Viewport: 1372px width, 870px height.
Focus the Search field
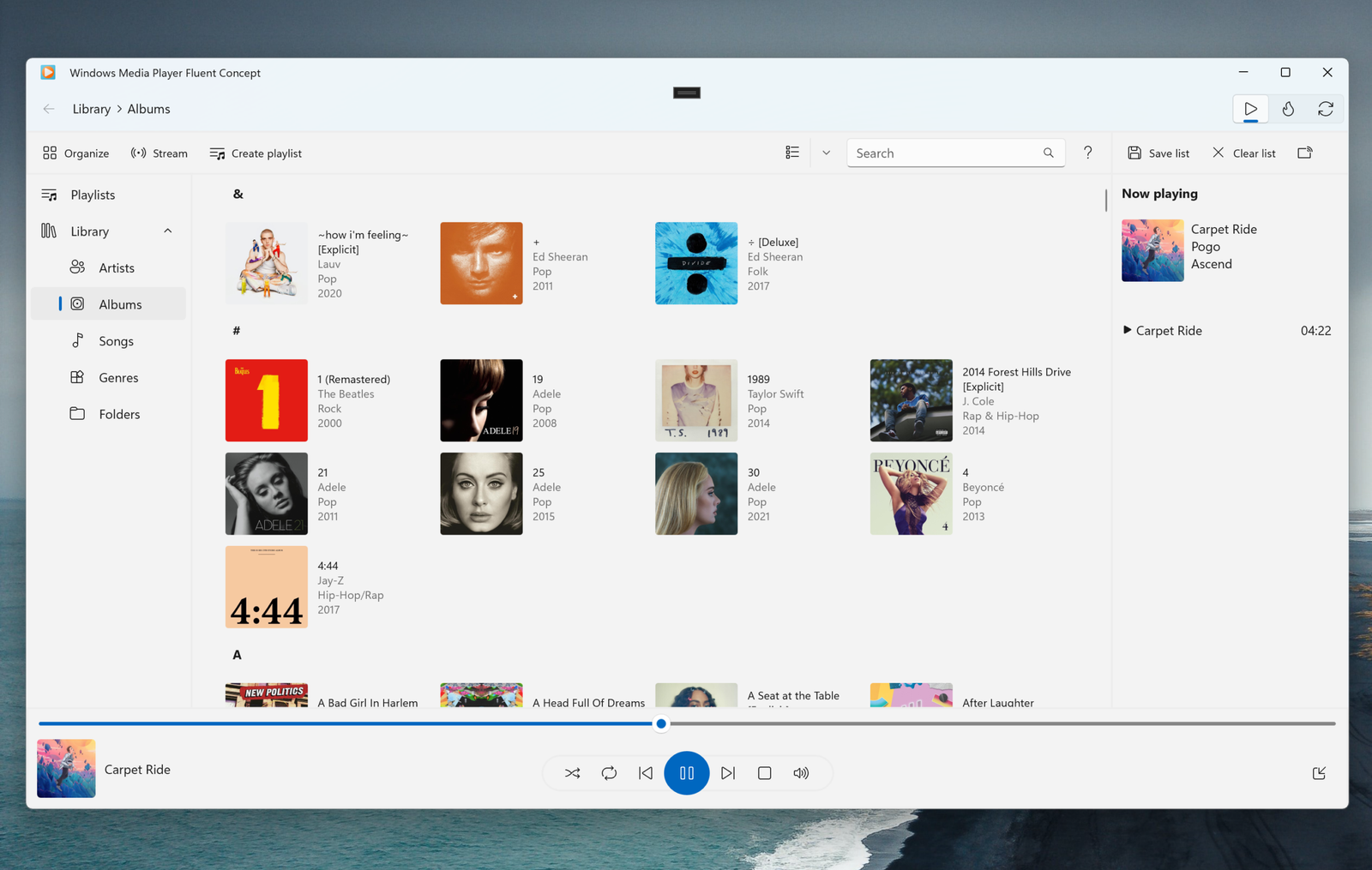[x=955, y=153]
